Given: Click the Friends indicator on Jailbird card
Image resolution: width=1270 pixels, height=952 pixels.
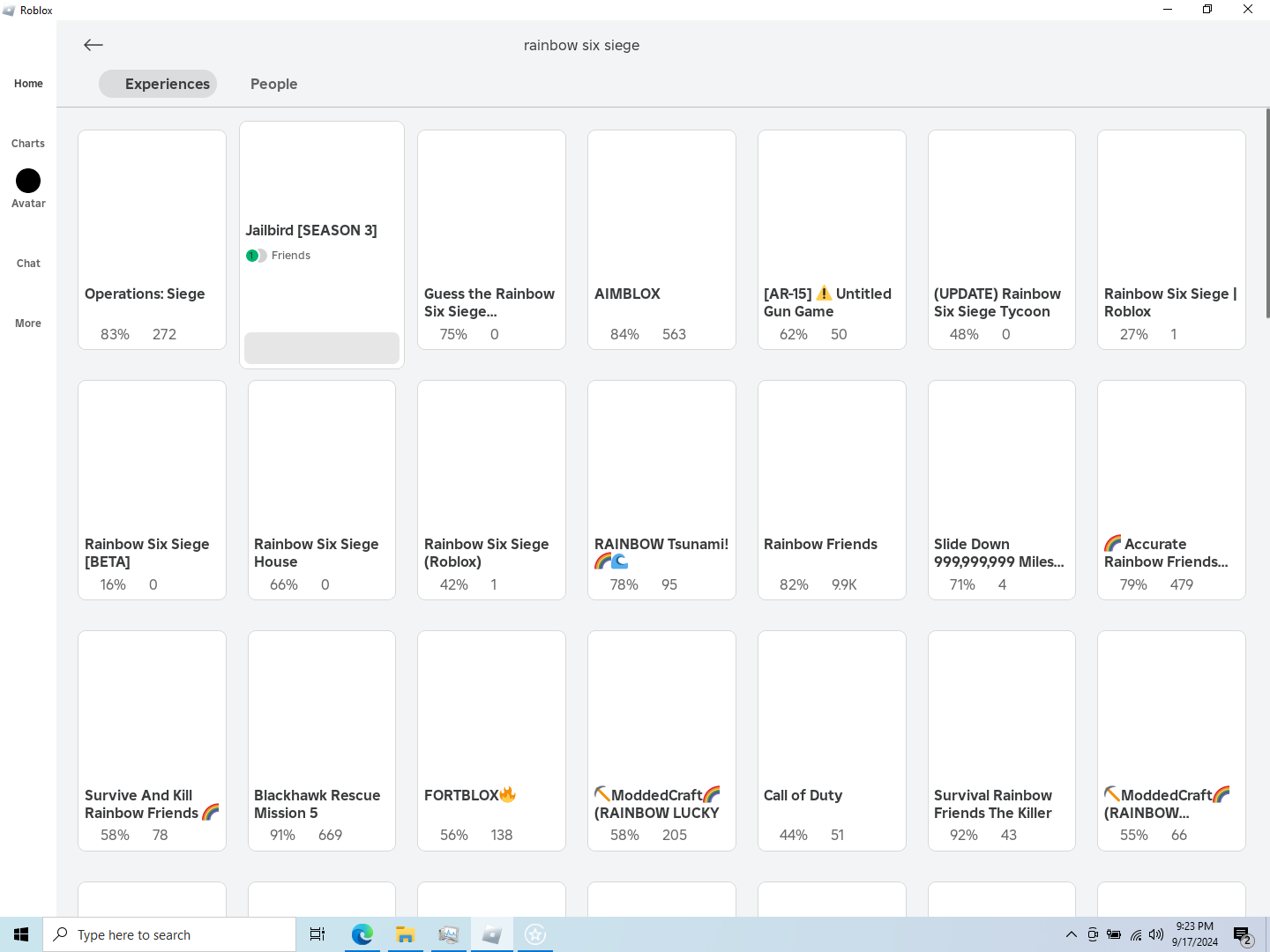Looking at the screenshot, I should [279, 256].
